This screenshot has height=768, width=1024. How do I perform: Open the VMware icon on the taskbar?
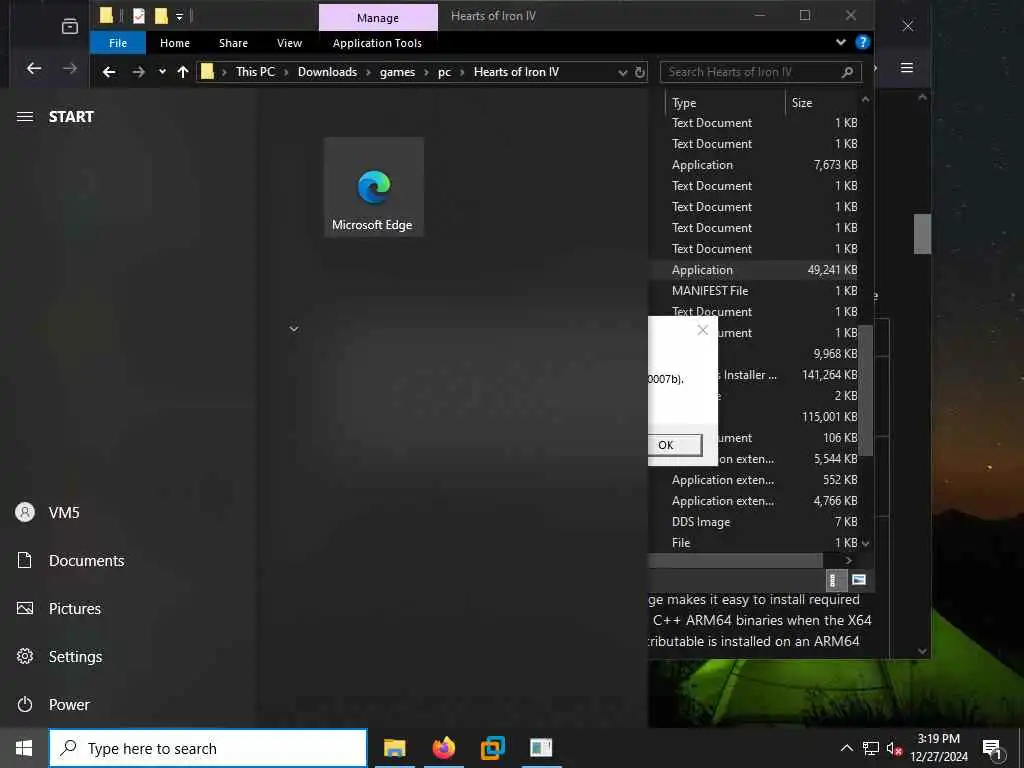(x=492, y=748)
